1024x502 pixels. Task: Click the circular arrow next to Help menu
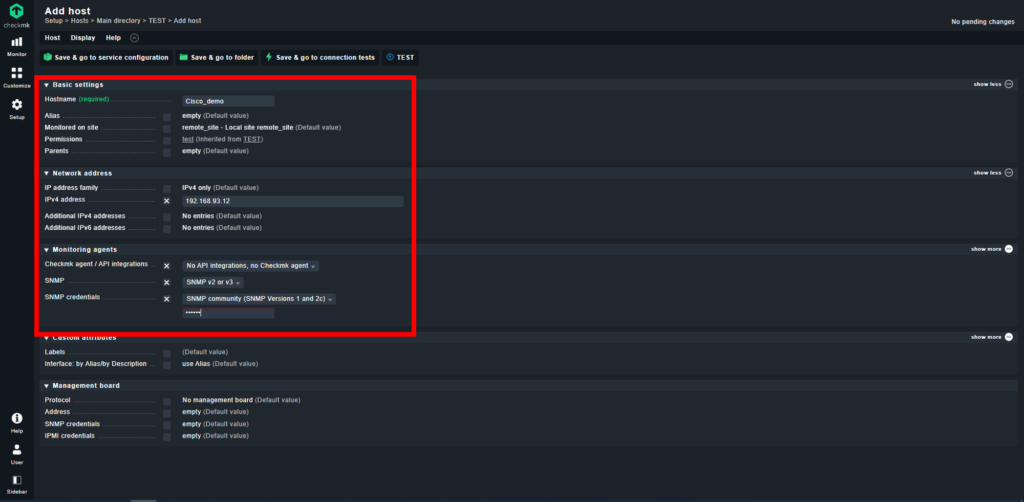click(x=135, y=38)
